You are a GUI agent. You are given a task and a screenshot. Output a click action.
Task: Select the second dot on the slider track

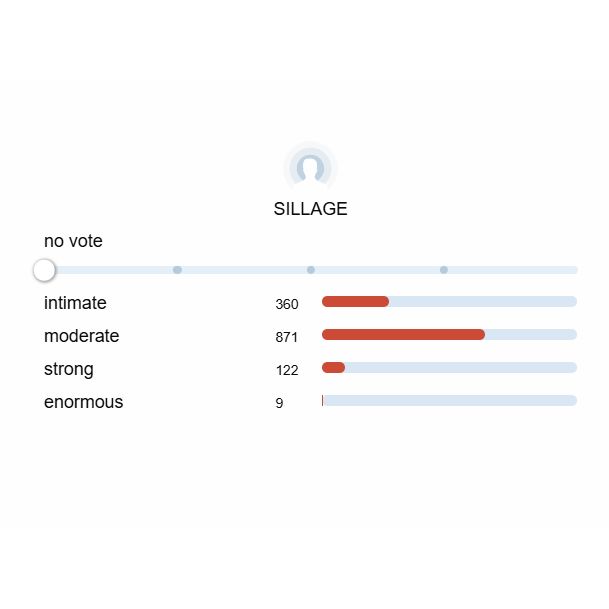(311, 270)
